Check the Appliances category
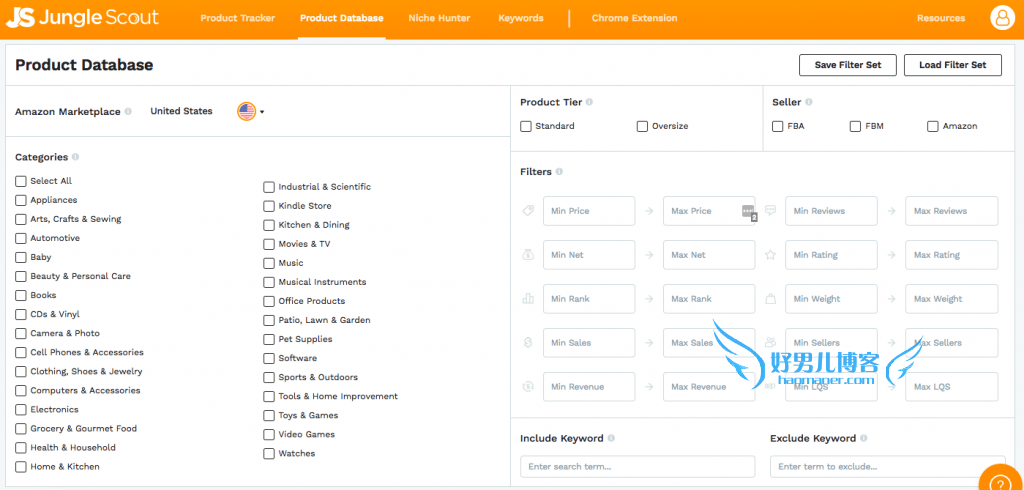Screen dimensions: 1024x490 click(x=21, y=200)
